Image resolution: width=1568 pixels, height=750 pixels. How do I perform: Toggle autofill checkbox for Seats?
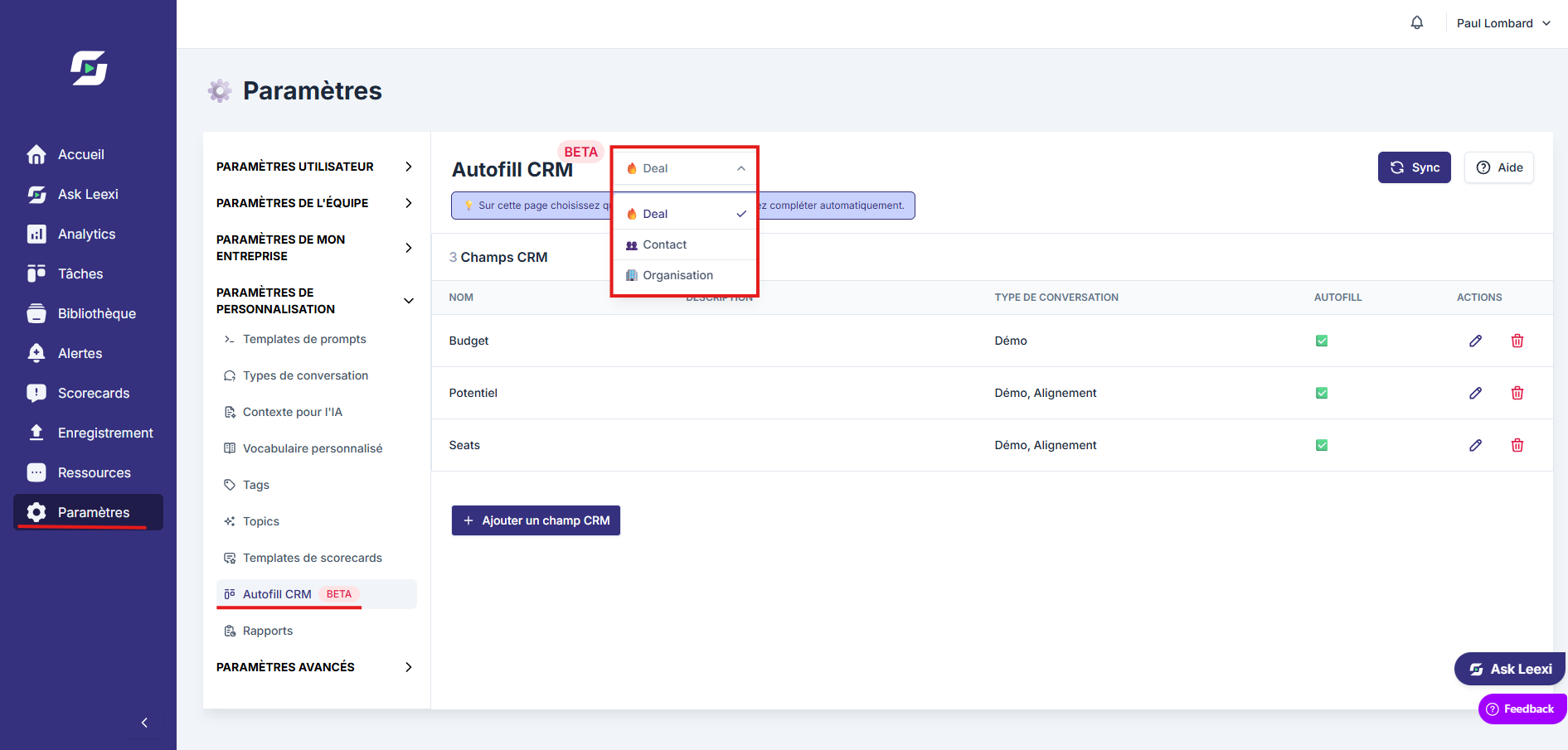click(x=1322, y=445)
